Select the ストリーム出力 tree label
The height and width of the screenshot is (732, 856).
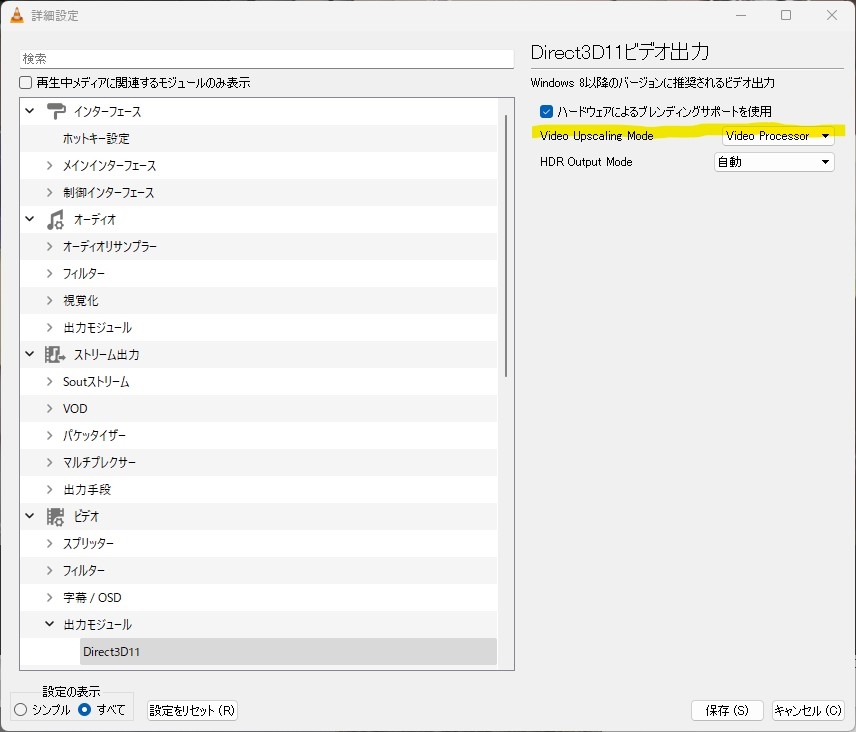(x=106, y=355)
